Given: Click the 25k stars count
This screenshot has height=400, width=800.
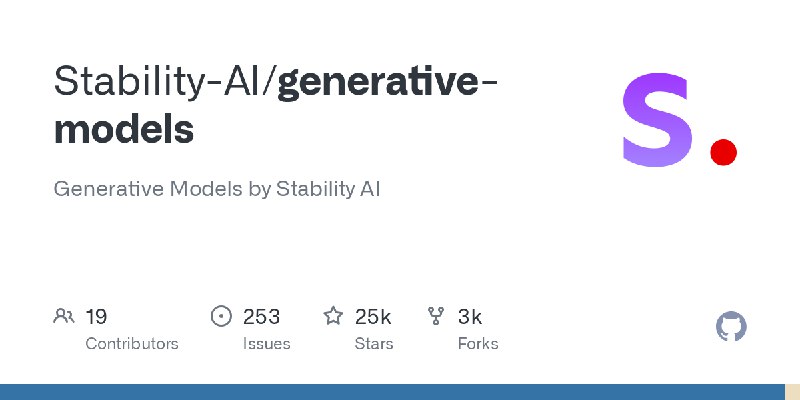Looking at the screenshot, I should click(373, 317).
